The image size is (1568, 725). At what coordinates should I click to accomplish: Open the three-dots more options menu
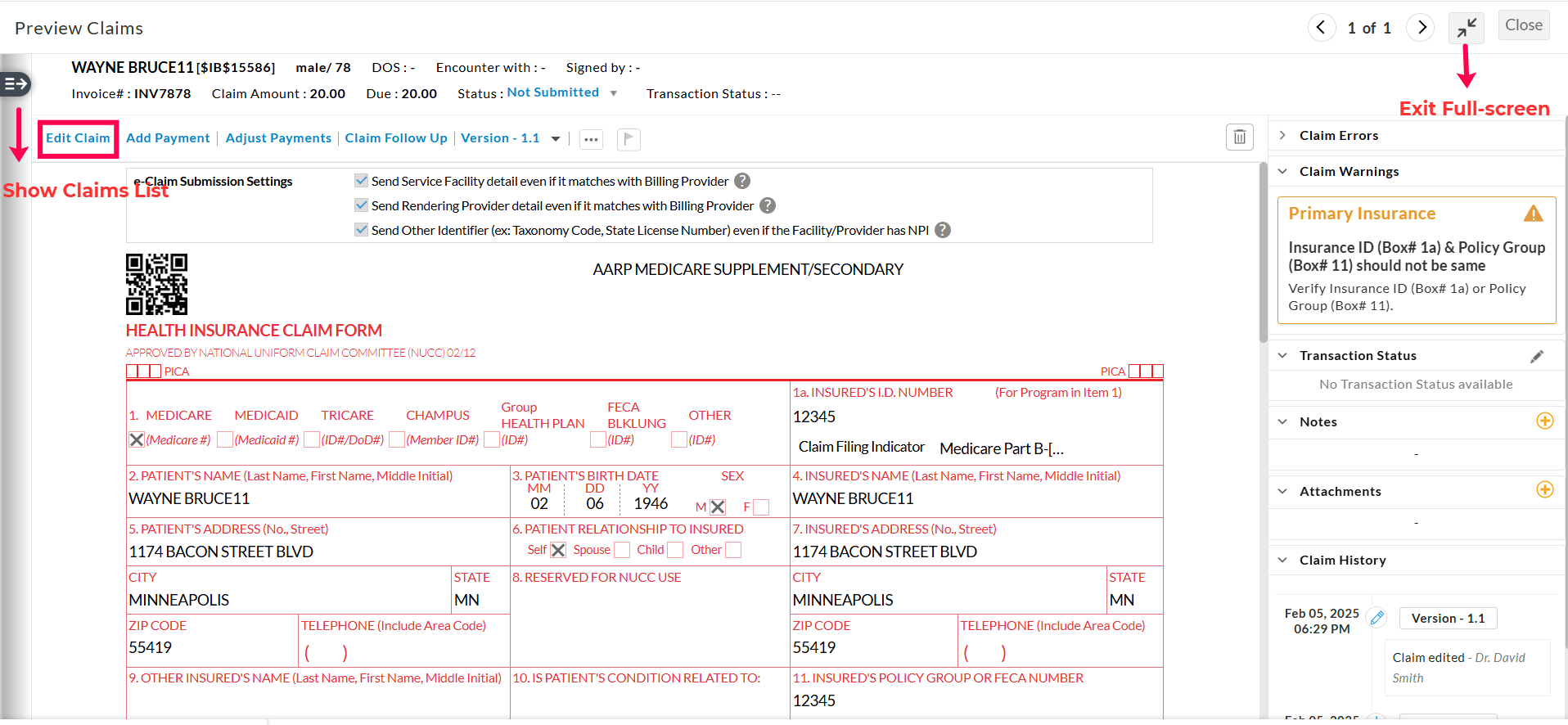(591, 139)
